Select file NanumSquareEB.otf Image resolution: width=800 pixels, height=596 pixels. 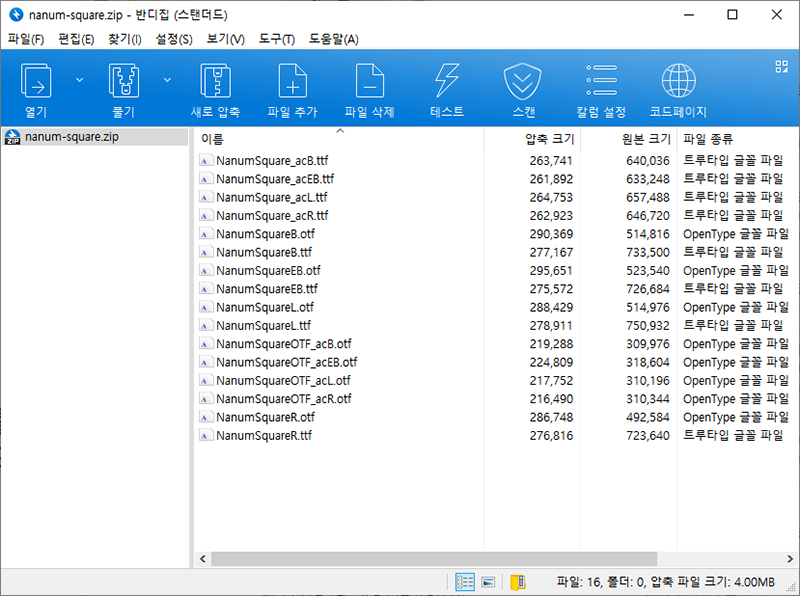(x=268, y=271)
